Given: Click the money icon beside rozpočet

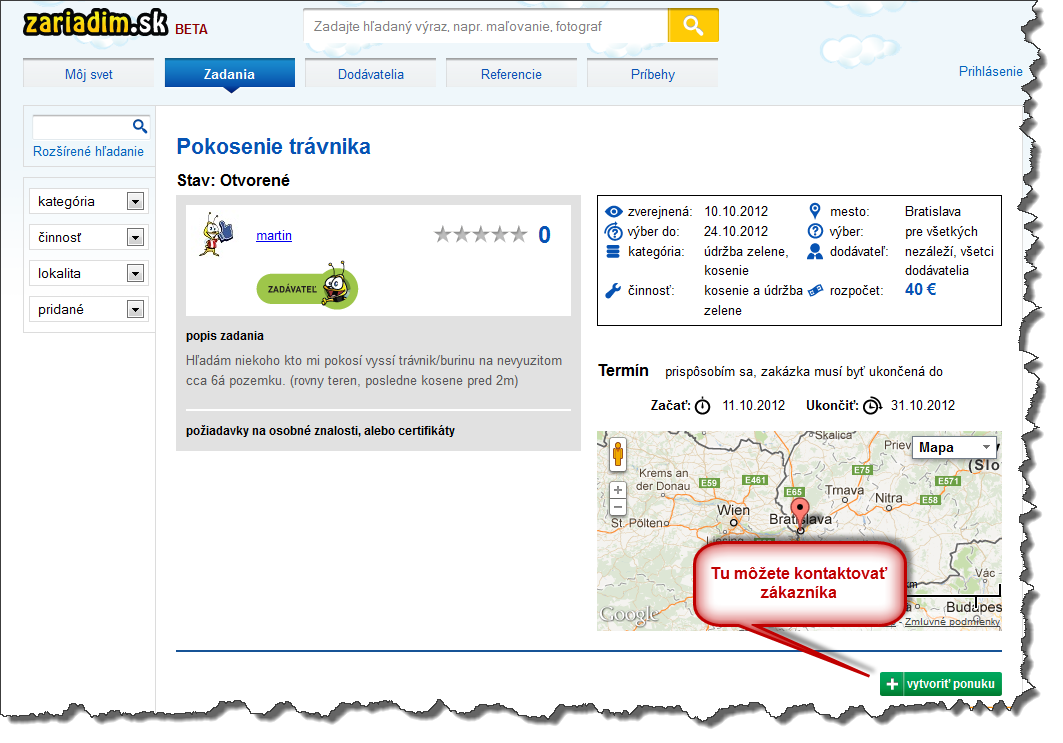Looking at the screenshot, I should [815, 291].
